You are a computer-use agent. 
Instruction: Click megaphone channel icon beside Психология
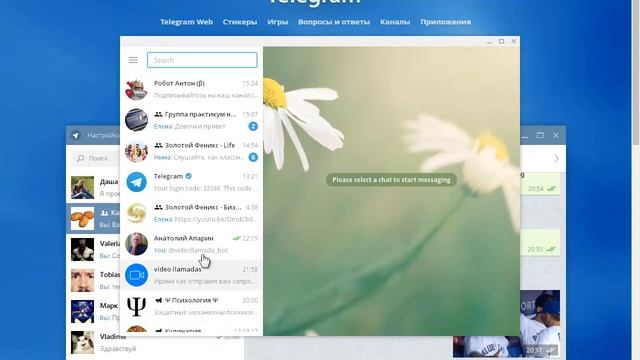click(158, 300)
